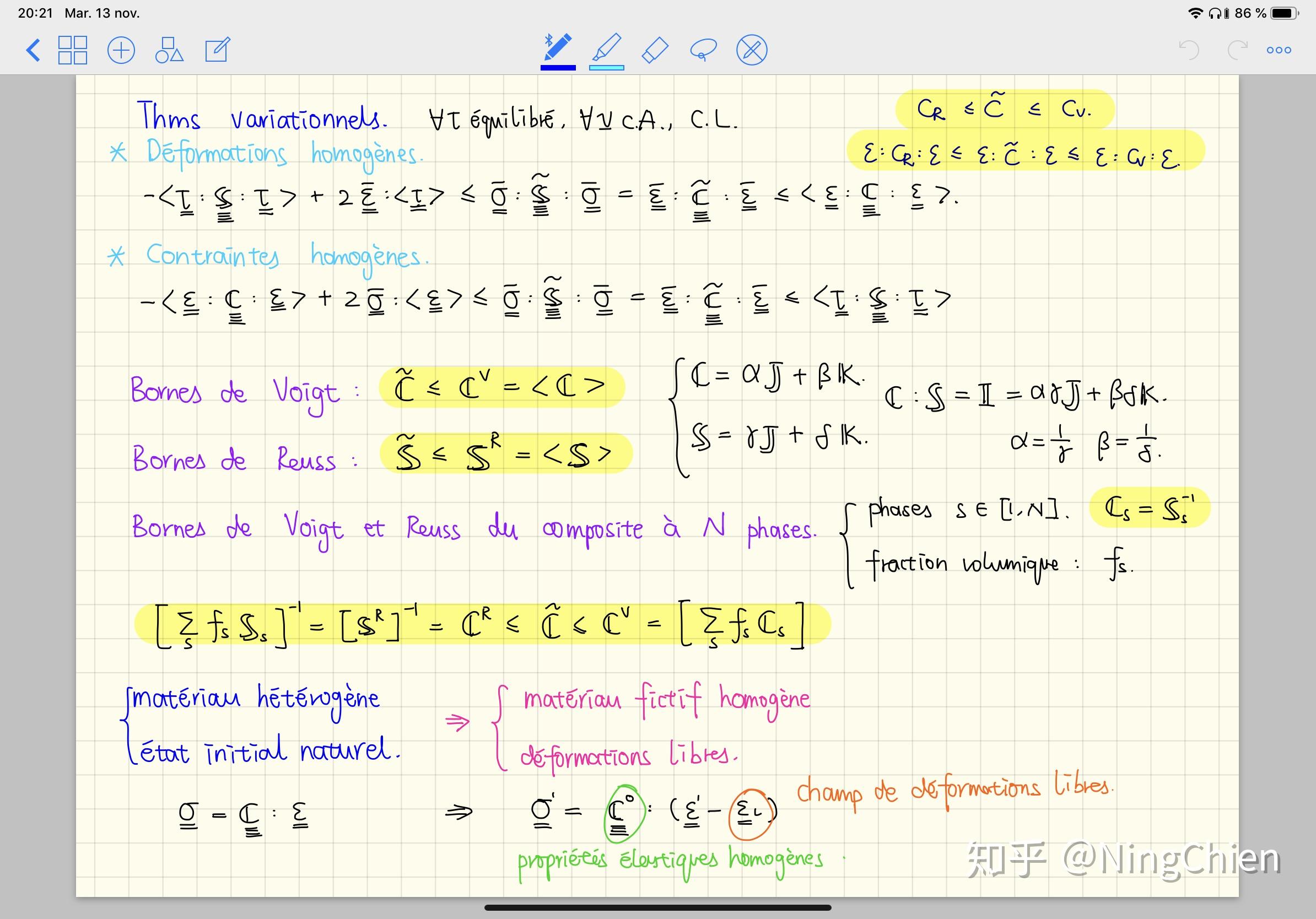Add a new page with the plus icon
This screenshot has height=919, width=1316.
pos(121,50)
